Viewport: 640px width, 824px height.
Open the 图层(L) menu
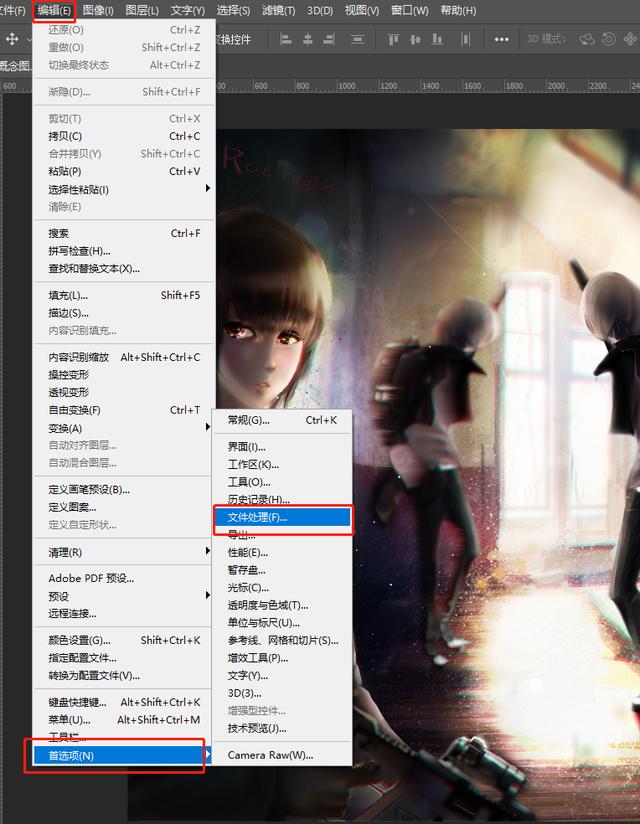click(x=142, y=11)
